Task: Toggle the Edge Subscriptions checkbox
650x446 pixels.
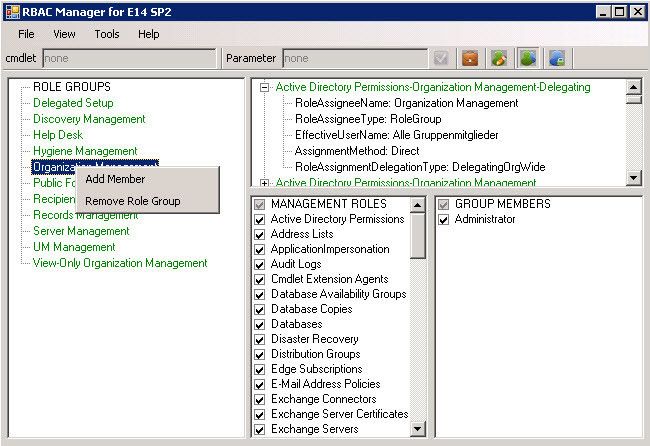Action: tap(260, 369)
